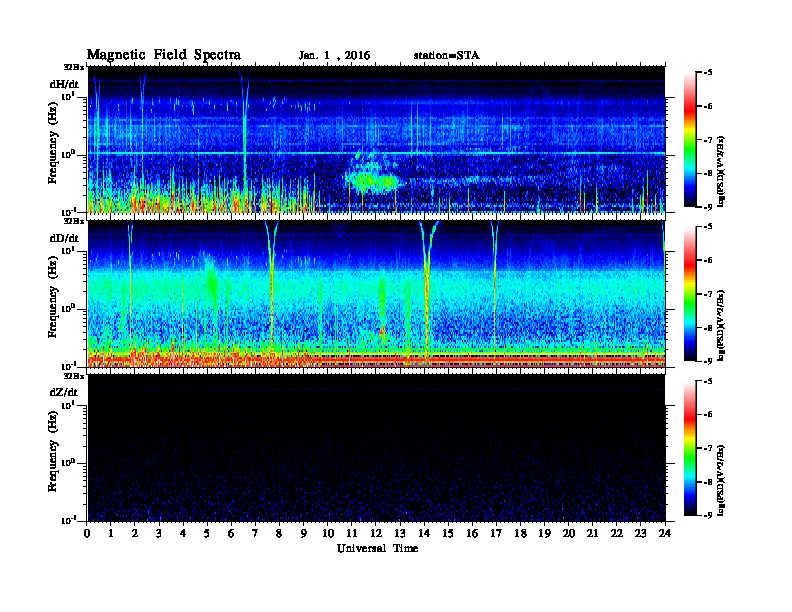Click hour tick label "2" on time axis

pos(135,533)
